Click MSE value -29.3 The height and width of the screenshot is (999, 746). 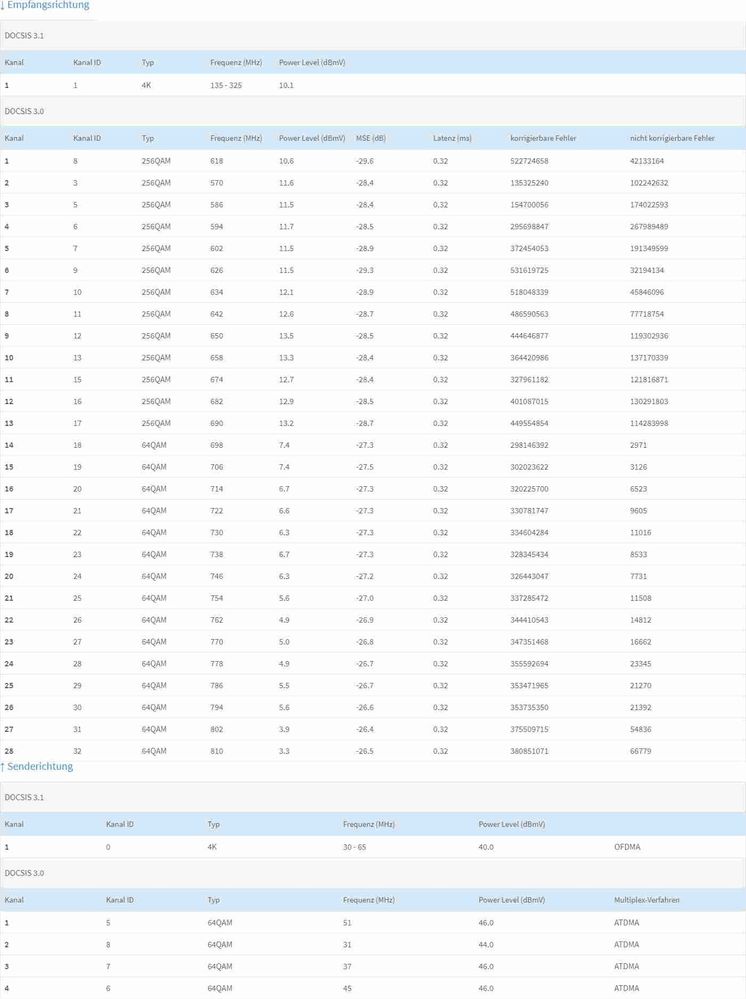click(364, 271)
